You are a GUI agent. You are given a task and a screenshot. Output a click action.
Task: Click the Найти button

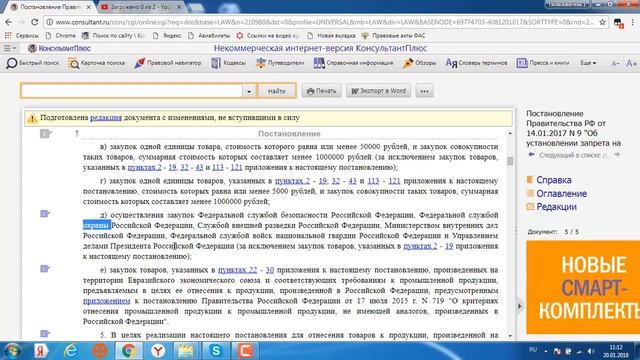277,91
